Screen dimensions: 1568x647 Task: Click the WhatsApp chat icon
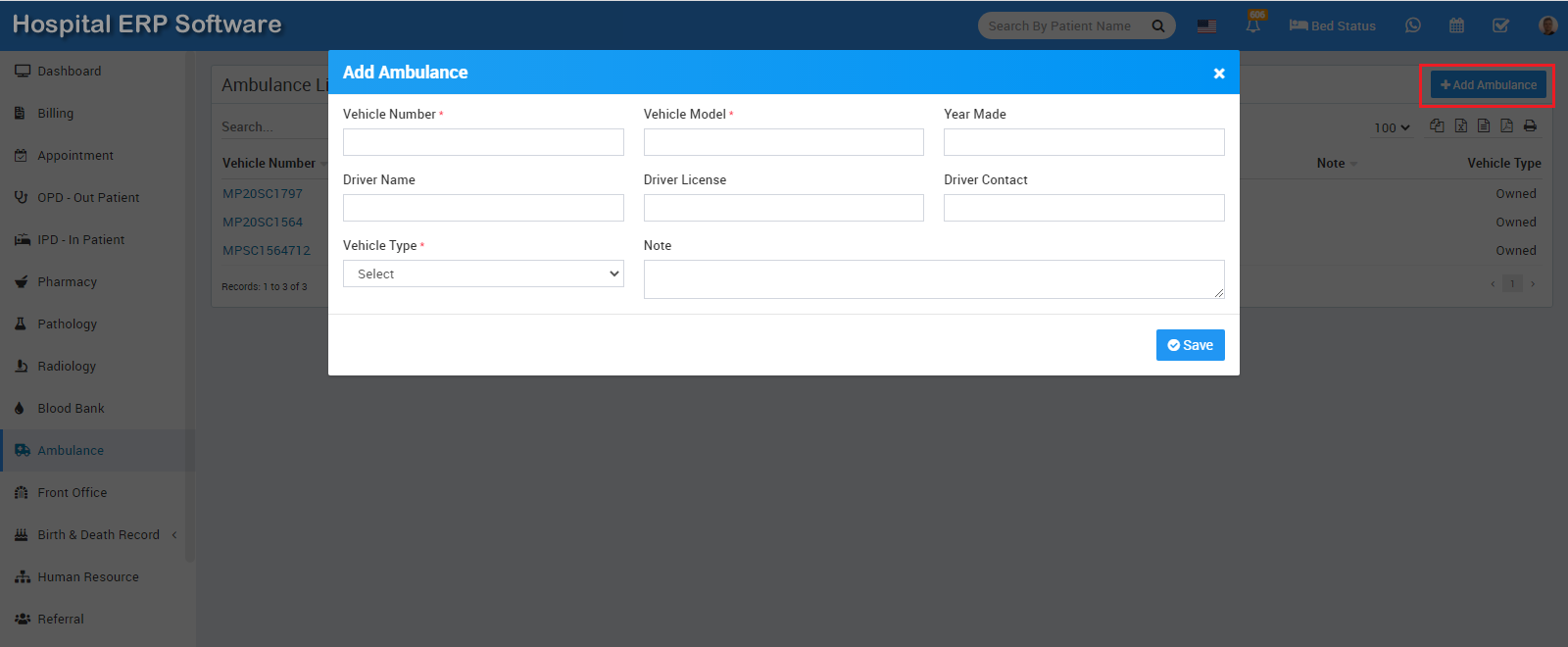[x=1412, y=25]
